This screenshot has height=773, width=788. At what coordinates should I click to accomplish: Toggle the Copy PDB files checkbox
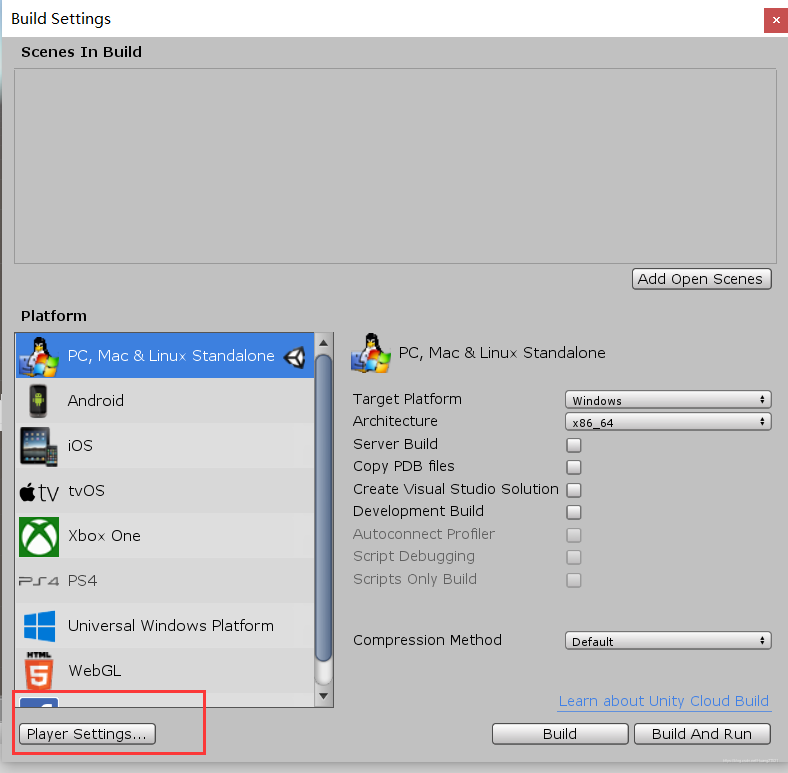click(x=573, y=467)
